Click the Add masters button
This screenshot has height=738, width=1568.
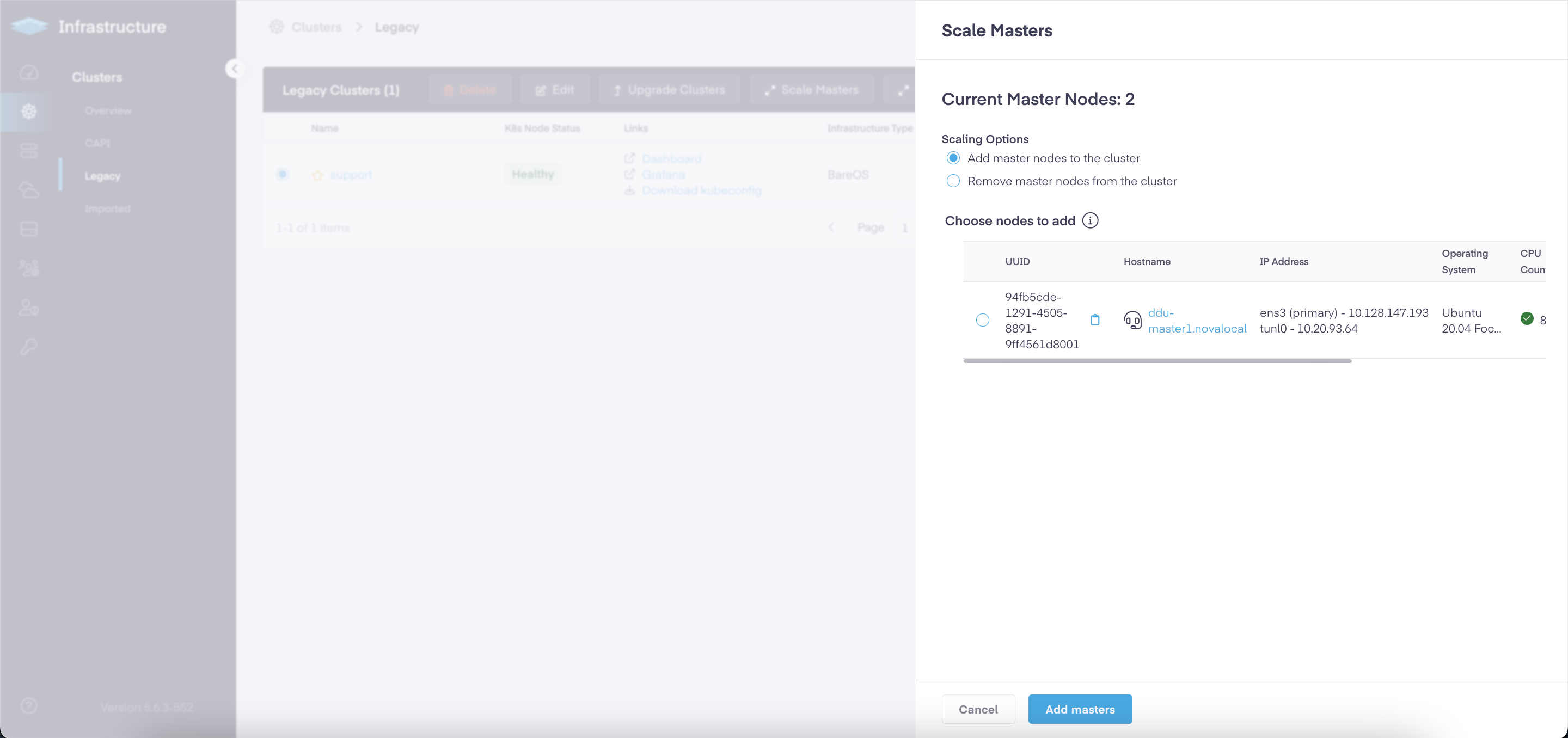[1080, 709]
